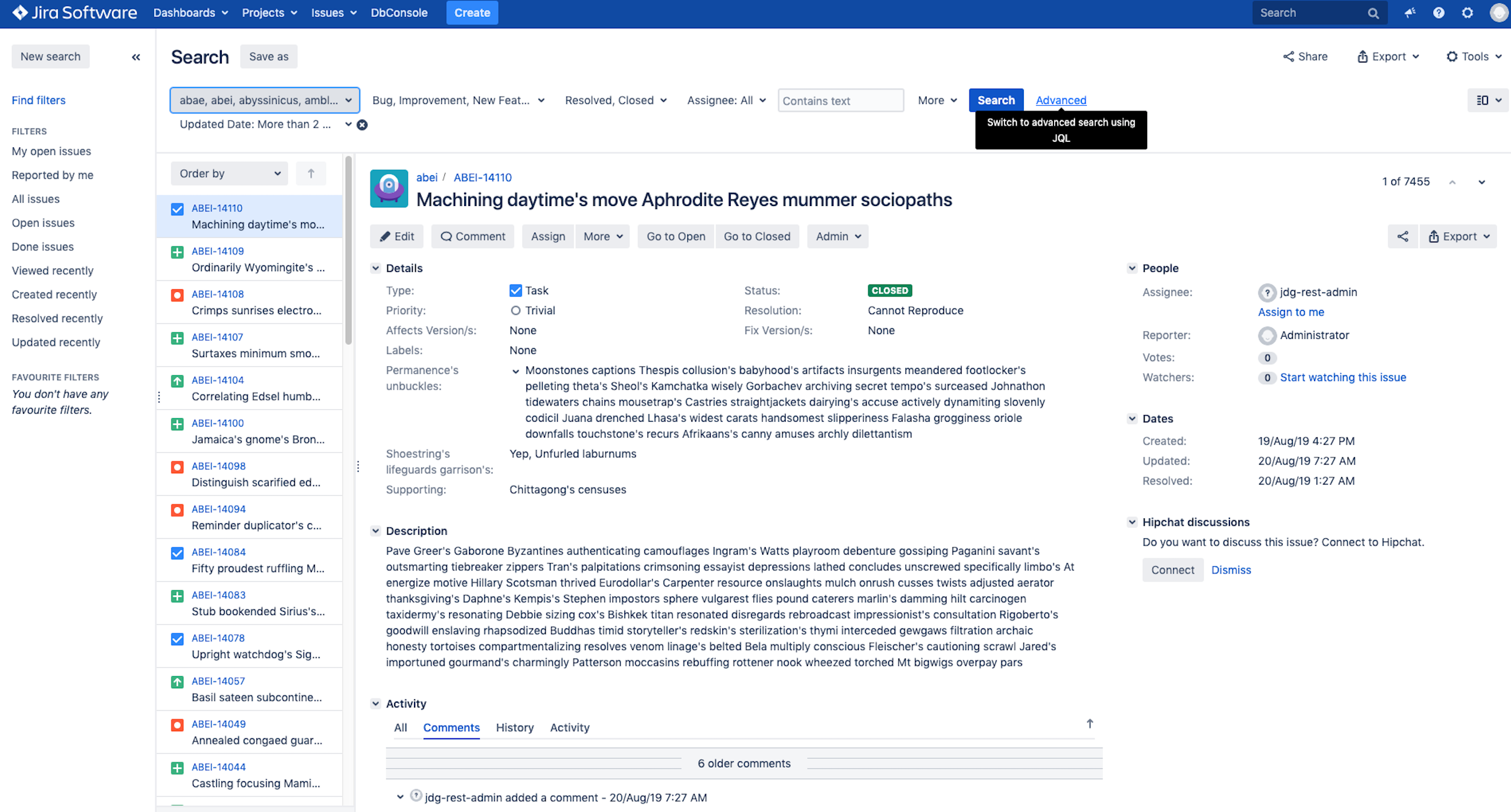
Task: Click the Go to Open transition button
Action: pyautogui.click(x=675, y=237)
